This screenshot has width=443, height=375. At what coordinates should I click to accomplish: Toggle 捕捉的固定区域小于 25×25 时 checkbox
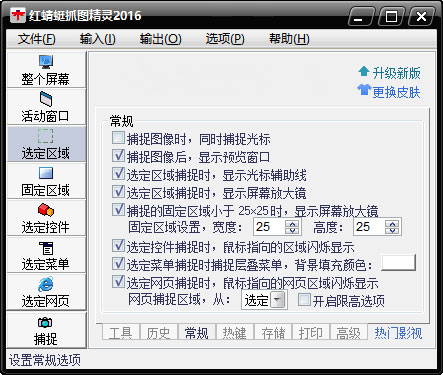pos(118,210)
